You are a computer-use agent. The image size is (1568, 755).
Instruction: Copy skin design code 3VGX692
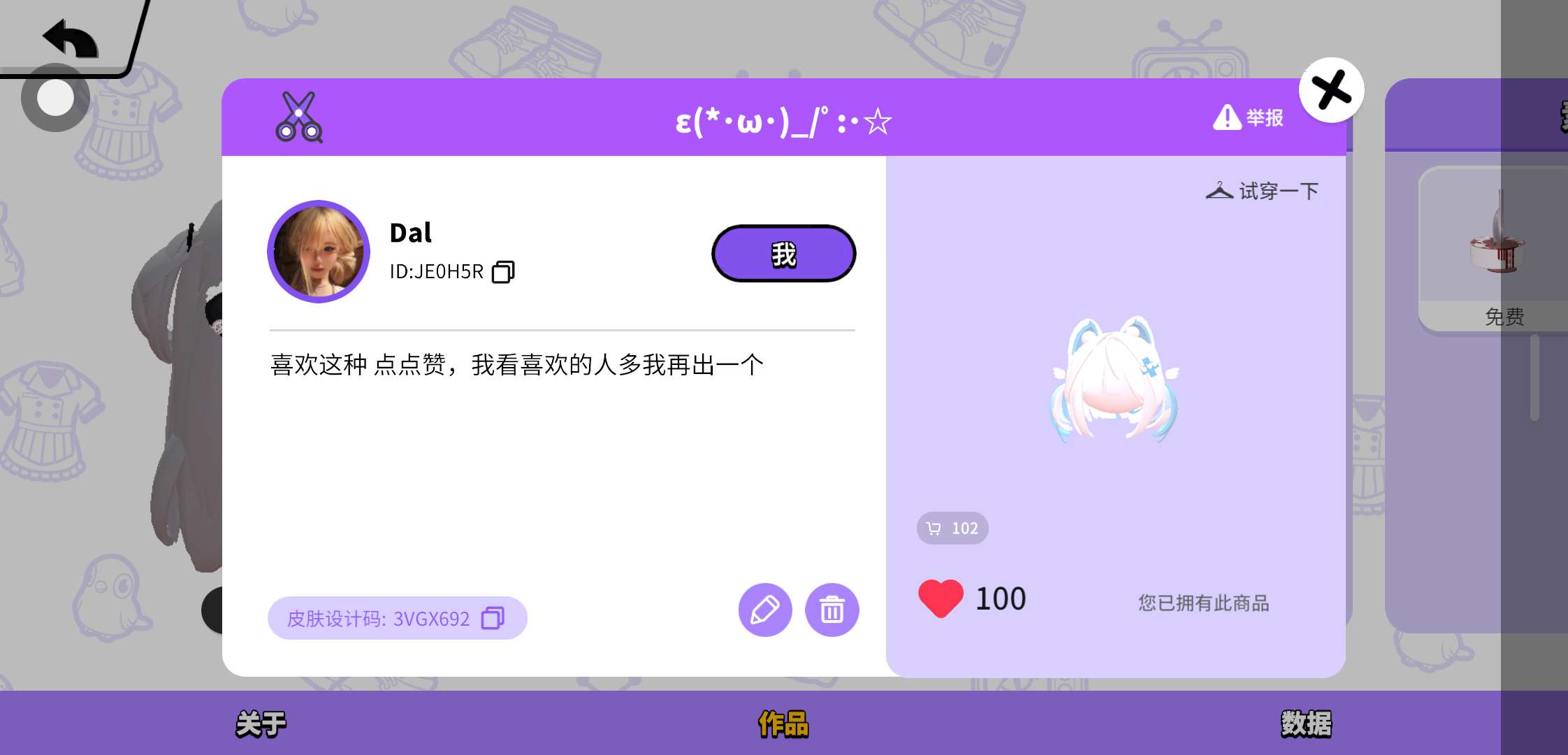click(493, 618)
